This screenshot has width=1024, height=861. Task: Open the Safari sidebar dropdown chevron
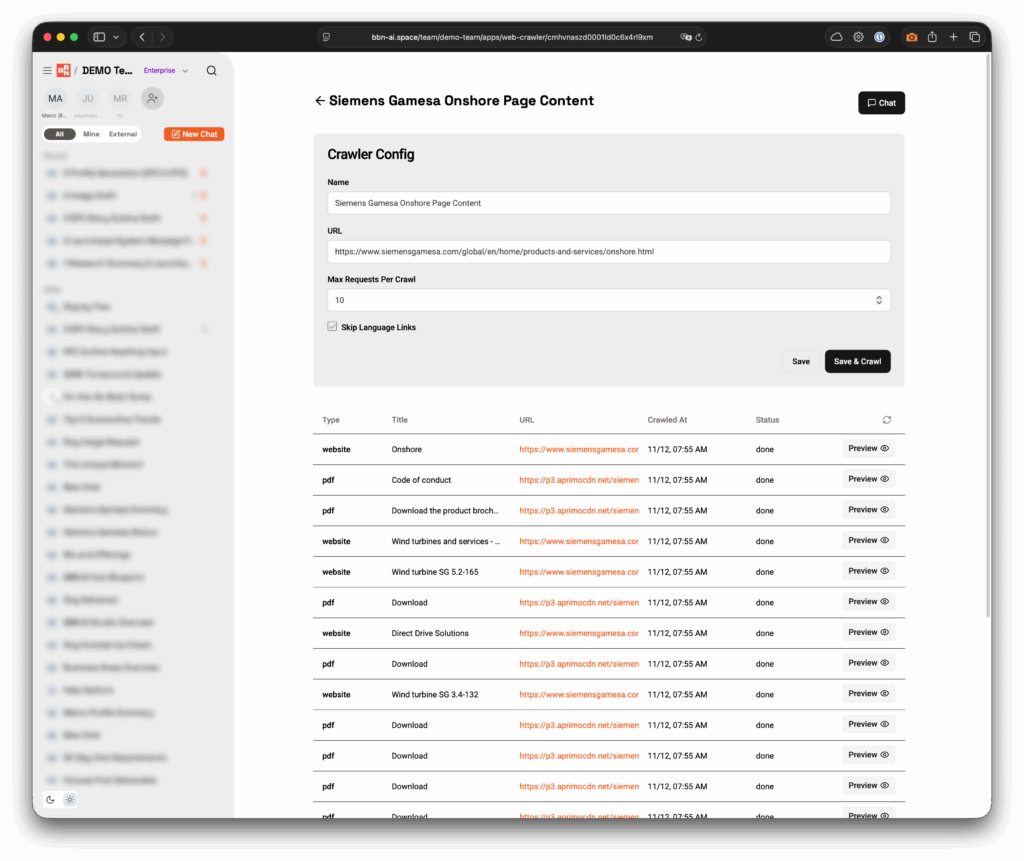click(x=116, y=37)
